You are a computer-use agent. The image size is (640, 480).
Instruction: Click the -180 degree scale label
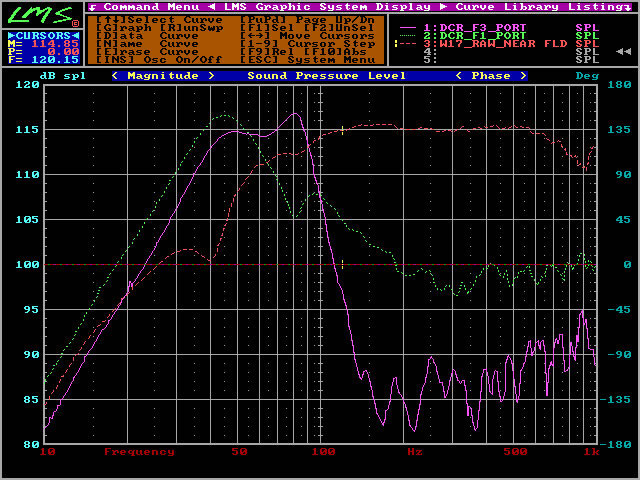point(616,444)
